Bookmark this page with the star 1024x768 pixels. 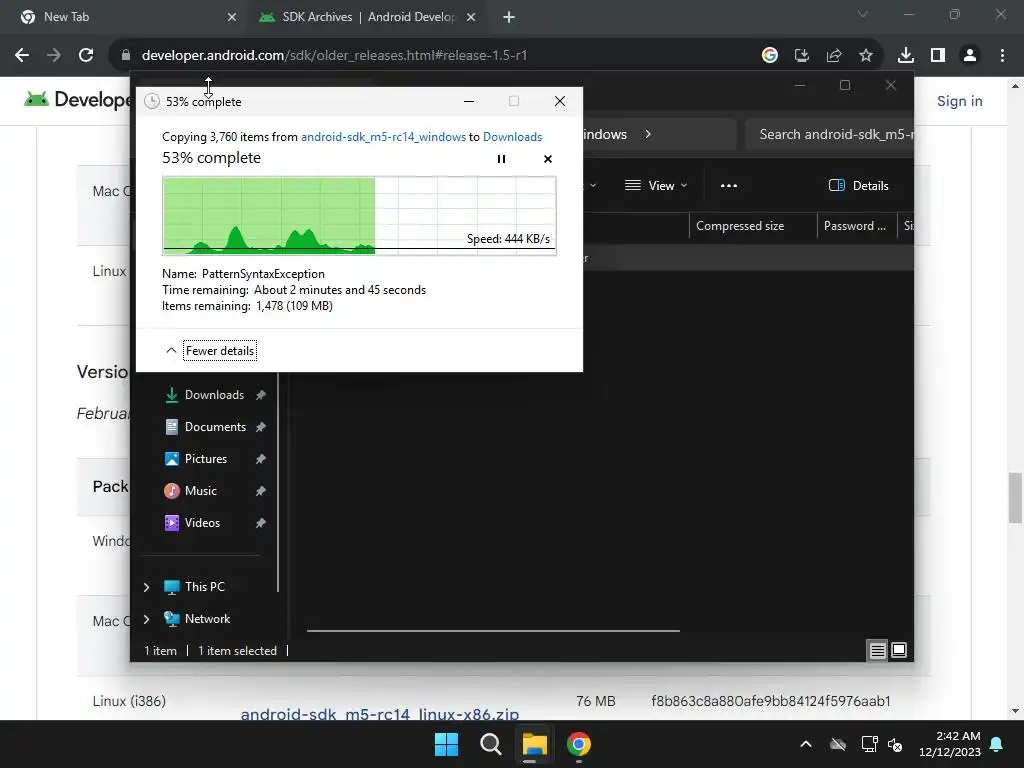click(x=866, y=56)
